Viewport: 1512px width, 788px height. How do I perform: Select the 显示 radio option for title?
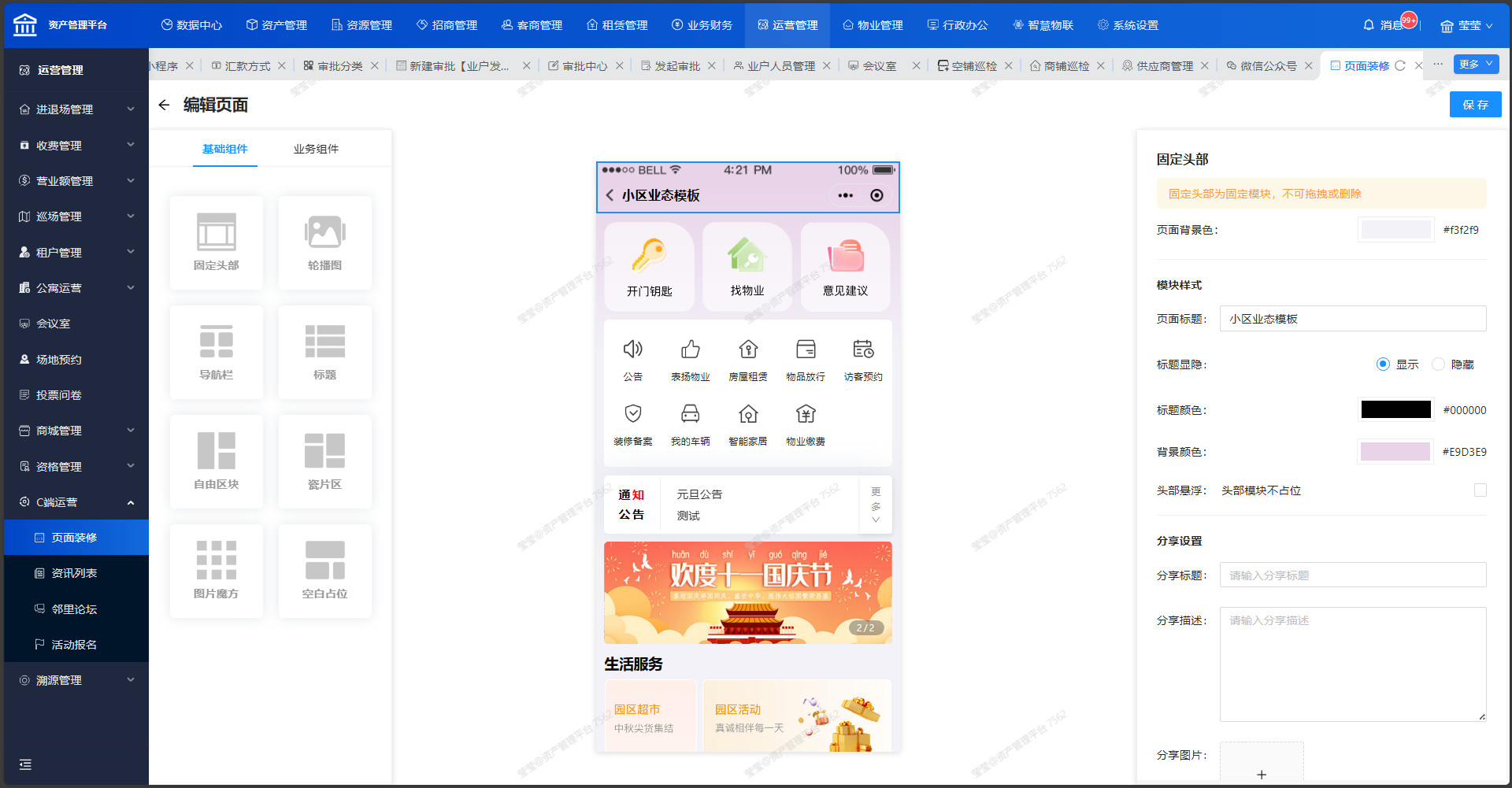click(1383, 364)
